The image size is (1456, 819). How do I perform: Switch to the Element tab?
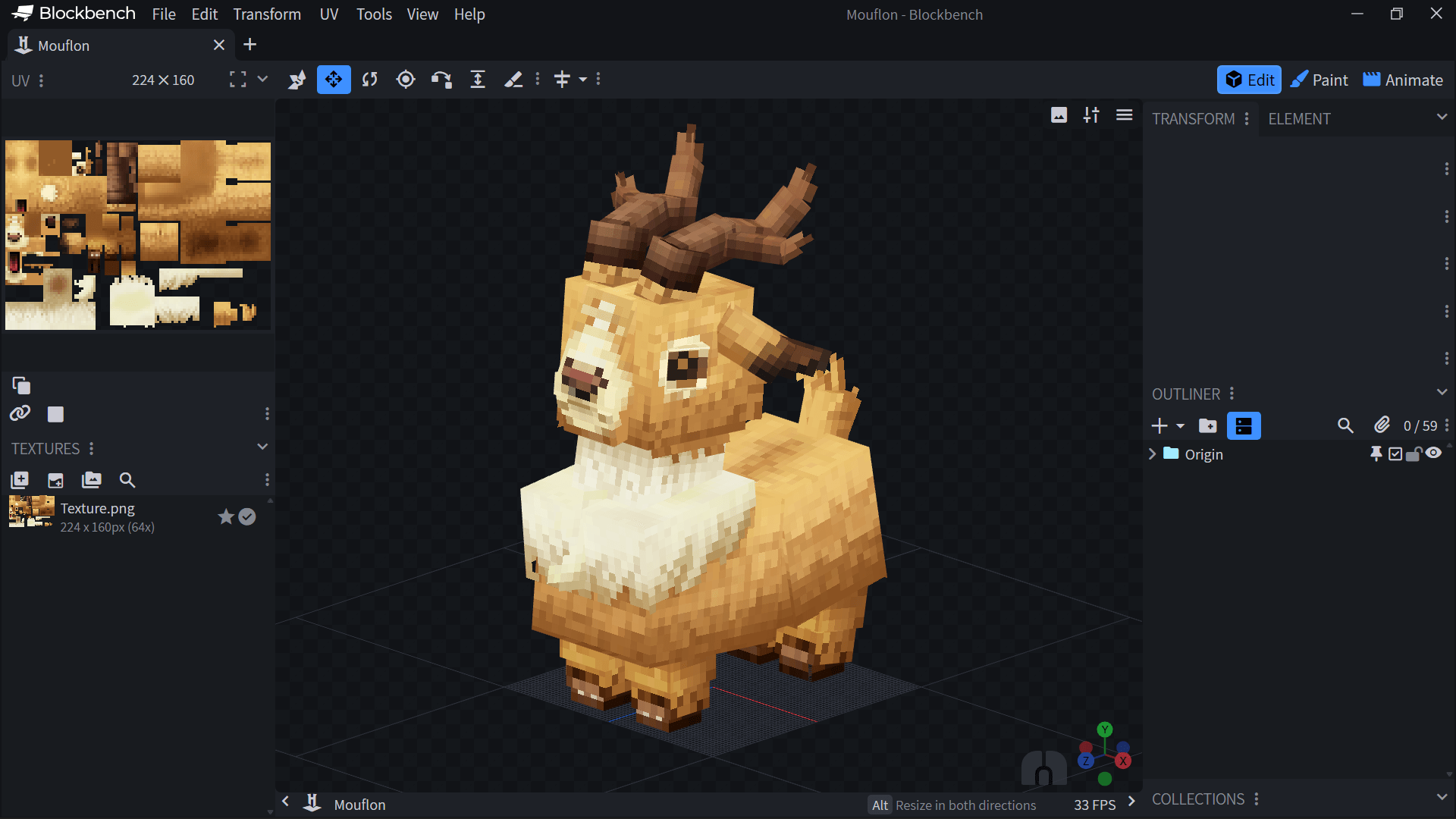click(x=1299, y=119)
